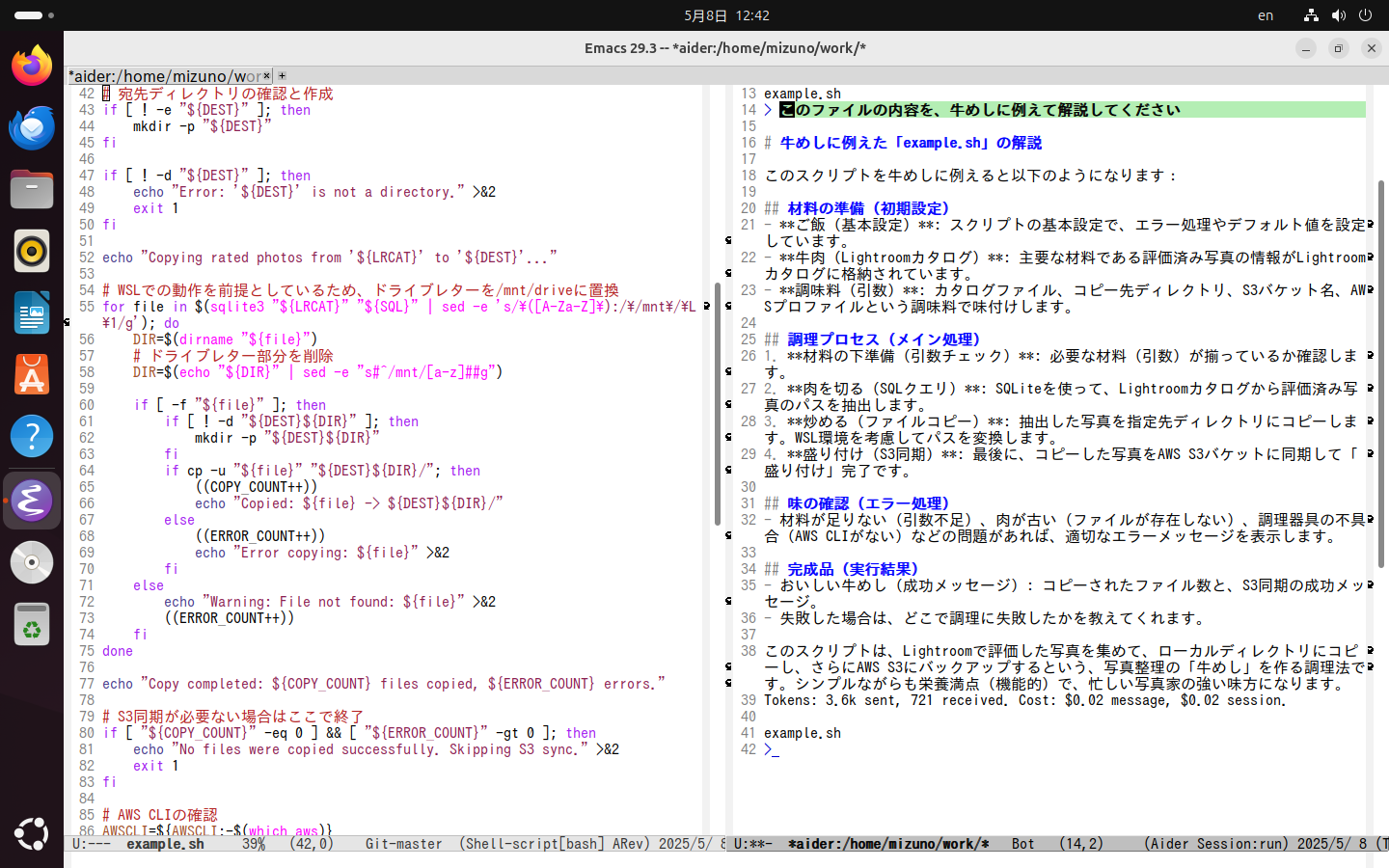Click the Emacs icon in the dock
This screenshot has width=1389, height=868.
click(32, 501)
